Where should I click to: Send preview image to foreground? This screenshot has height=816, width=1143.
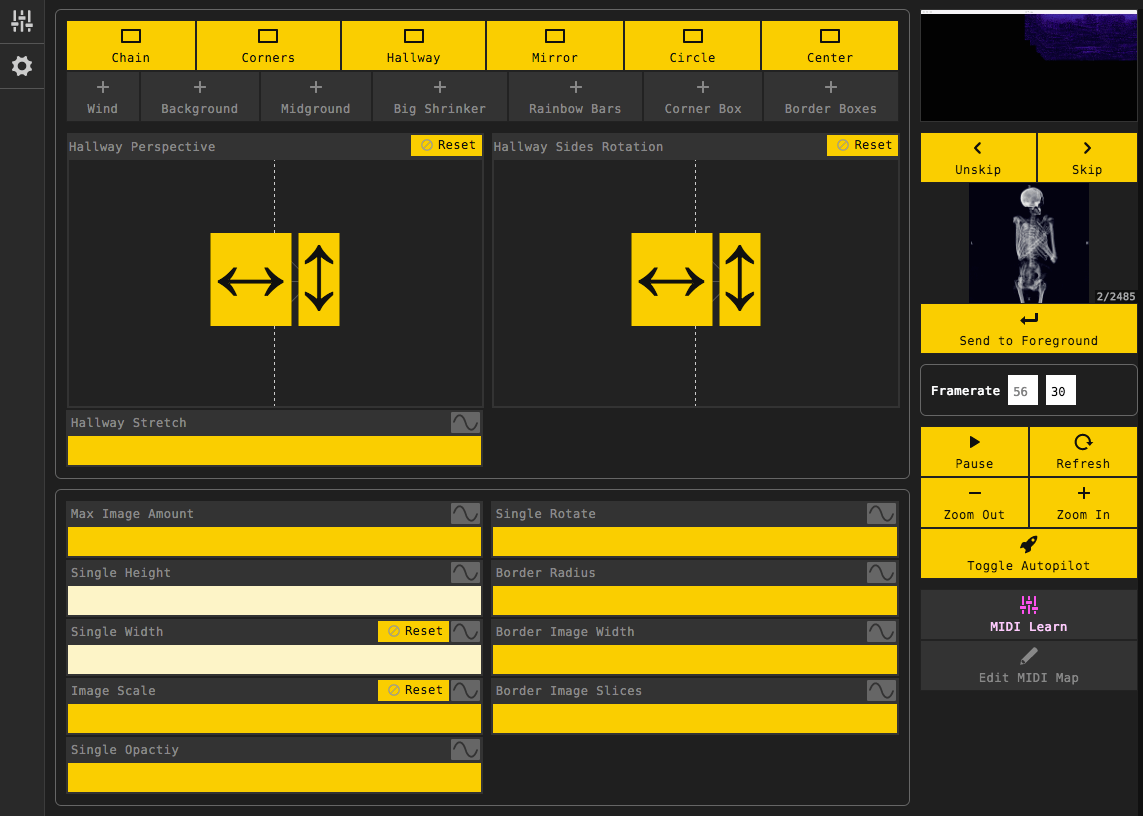(1029, 329)
